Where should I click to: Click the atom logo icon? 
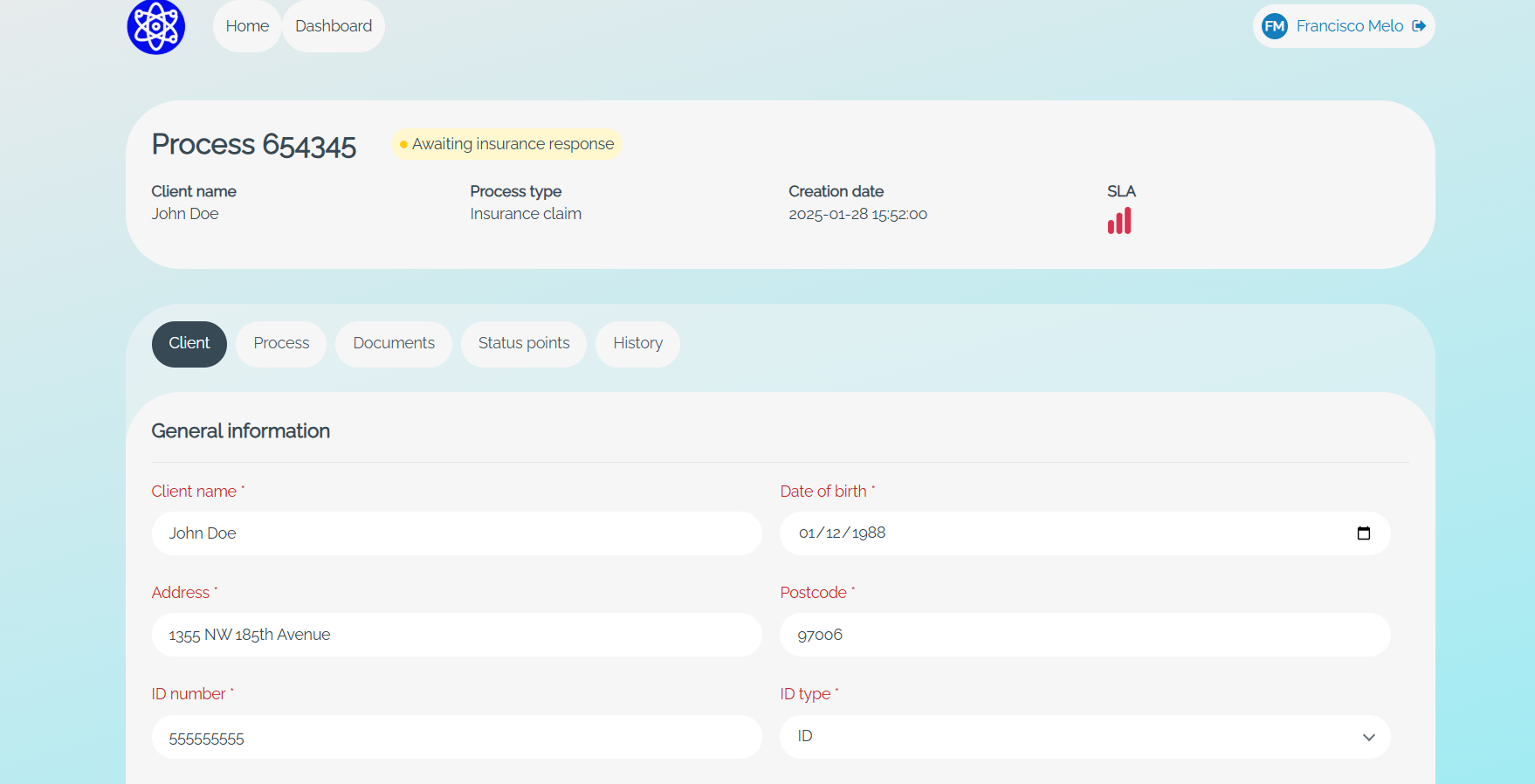(155, 26)
